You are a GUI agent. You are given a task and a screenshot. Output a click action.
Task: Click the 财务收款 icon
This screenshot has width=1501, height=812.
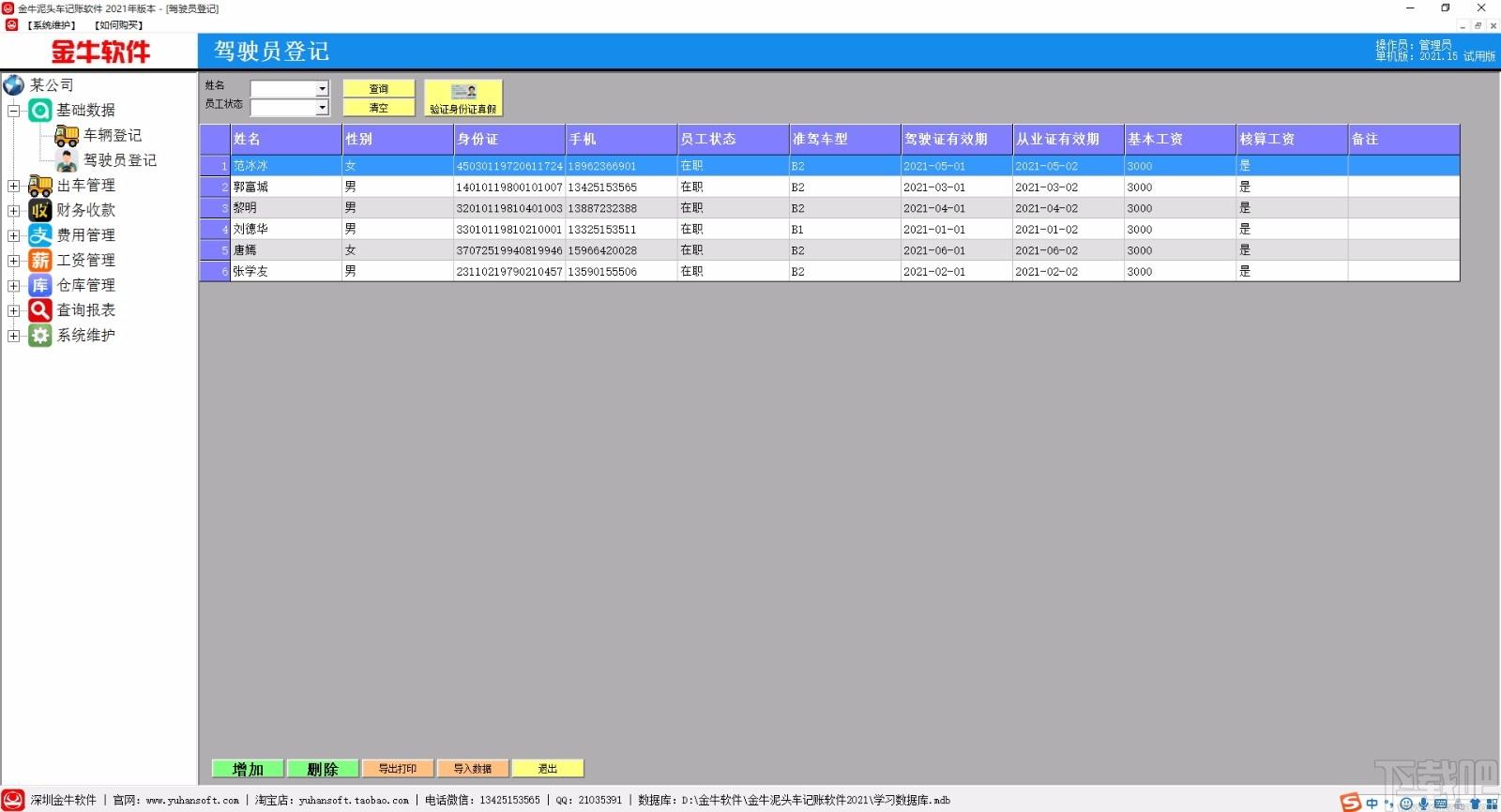click(x=40, y=210)
